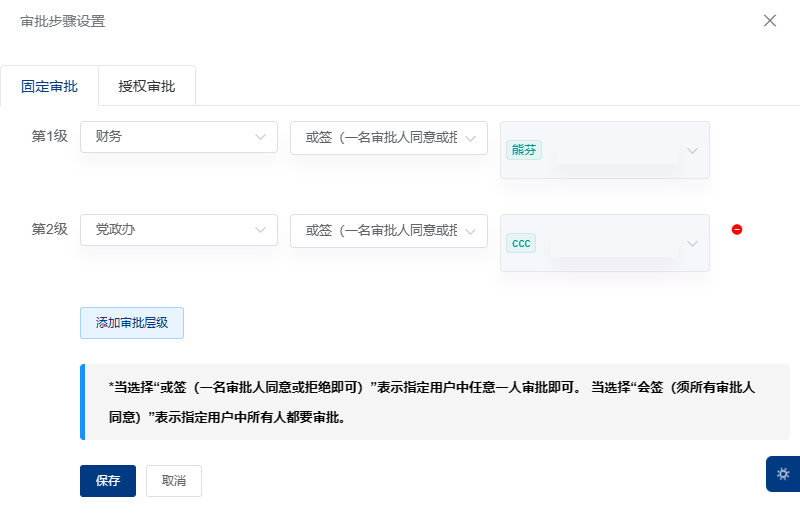Click the 第1级 label
800x515 pixels.
(x=49, y=136)
